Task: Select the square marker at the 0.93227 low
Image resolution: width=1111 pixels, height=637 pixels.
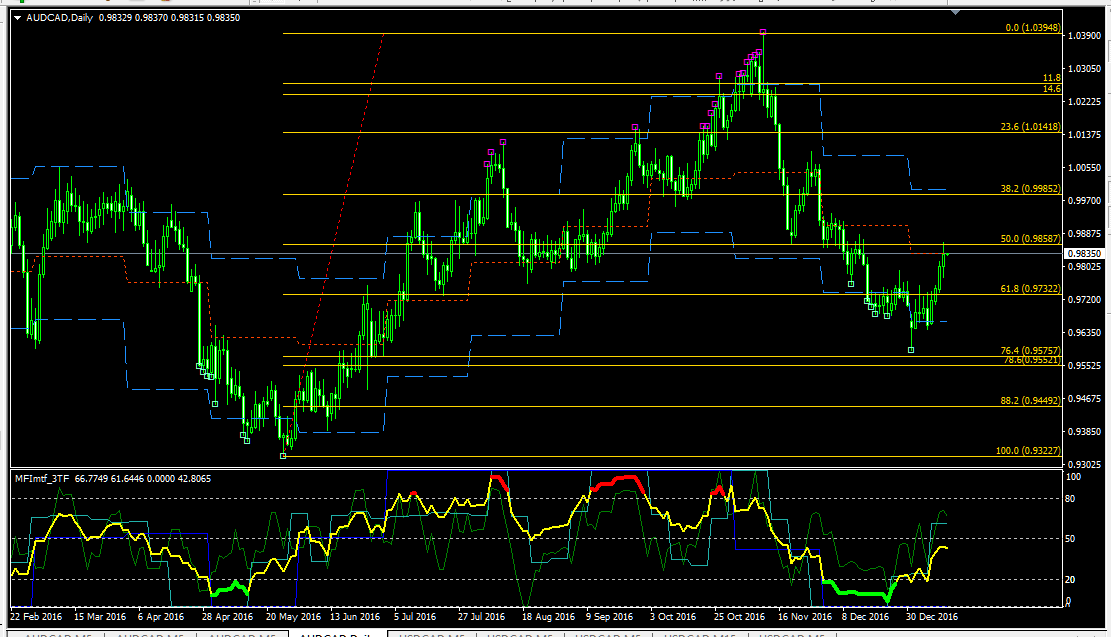Action: point(283,456)
